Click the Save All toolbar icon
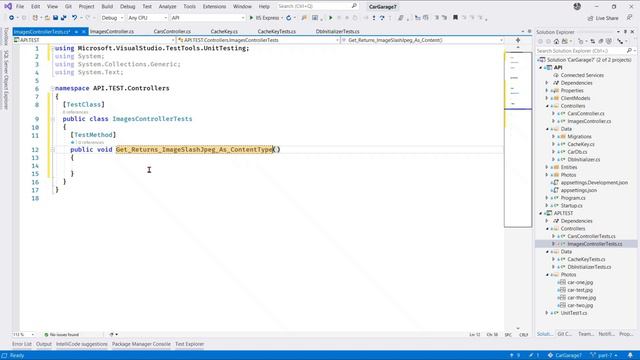Screen dimensions: 640x360 coord(64,18)
